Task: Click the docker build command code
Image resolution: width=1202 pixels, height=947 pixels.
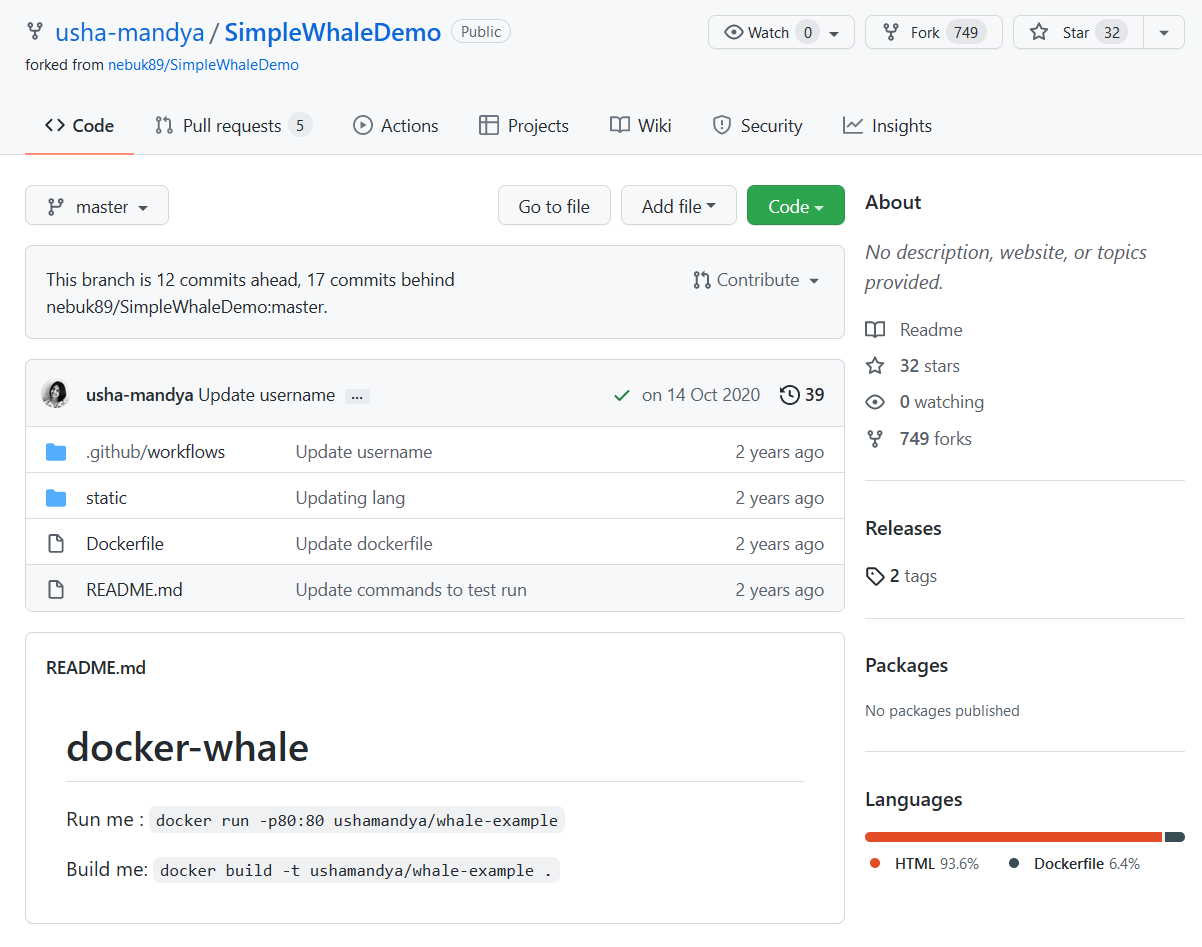Action: (x=356, y=870)
